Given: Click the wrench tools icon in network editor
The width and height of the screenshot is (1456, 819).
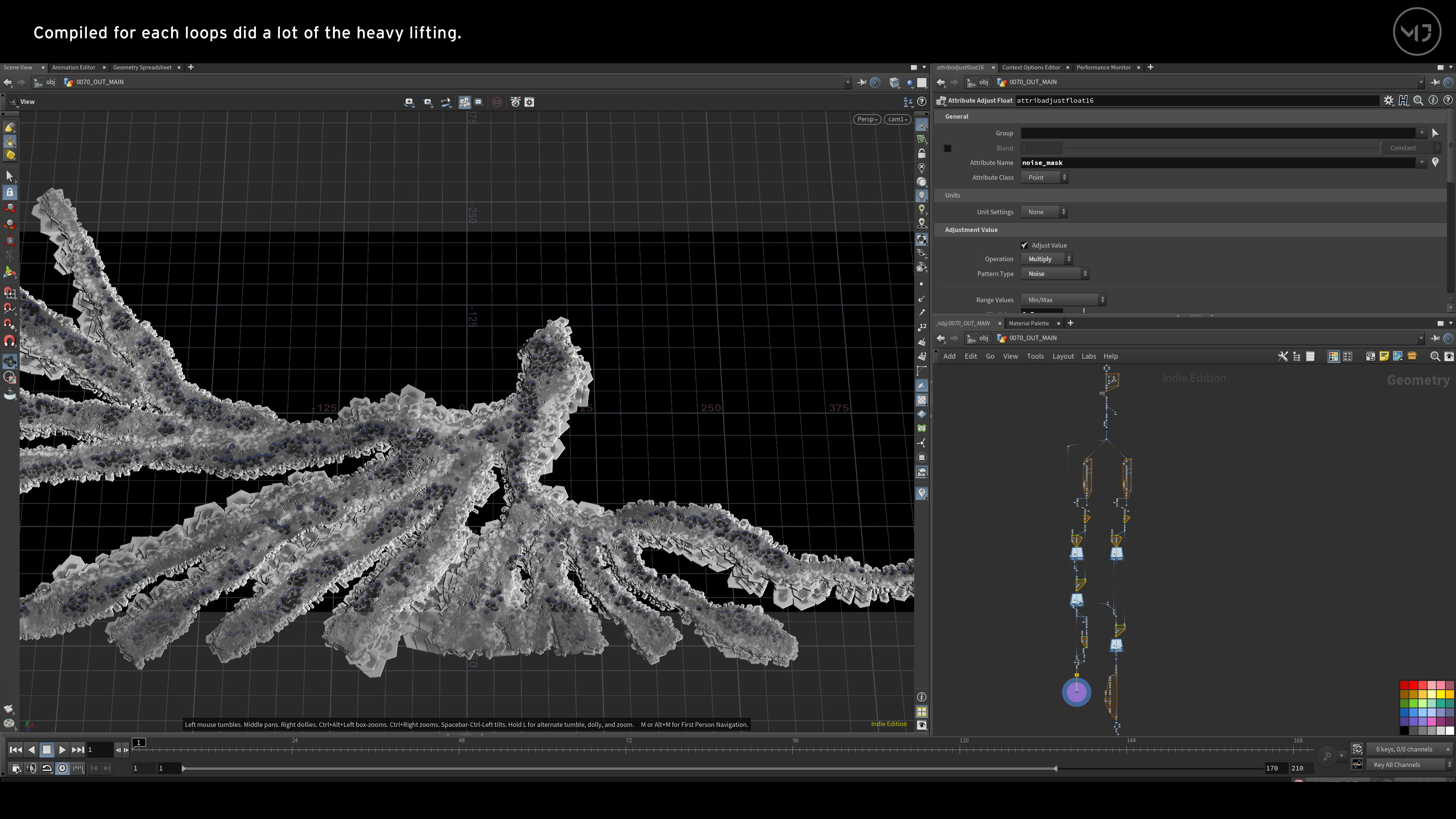Looking at the screenshot, I should click(1283, 356).
